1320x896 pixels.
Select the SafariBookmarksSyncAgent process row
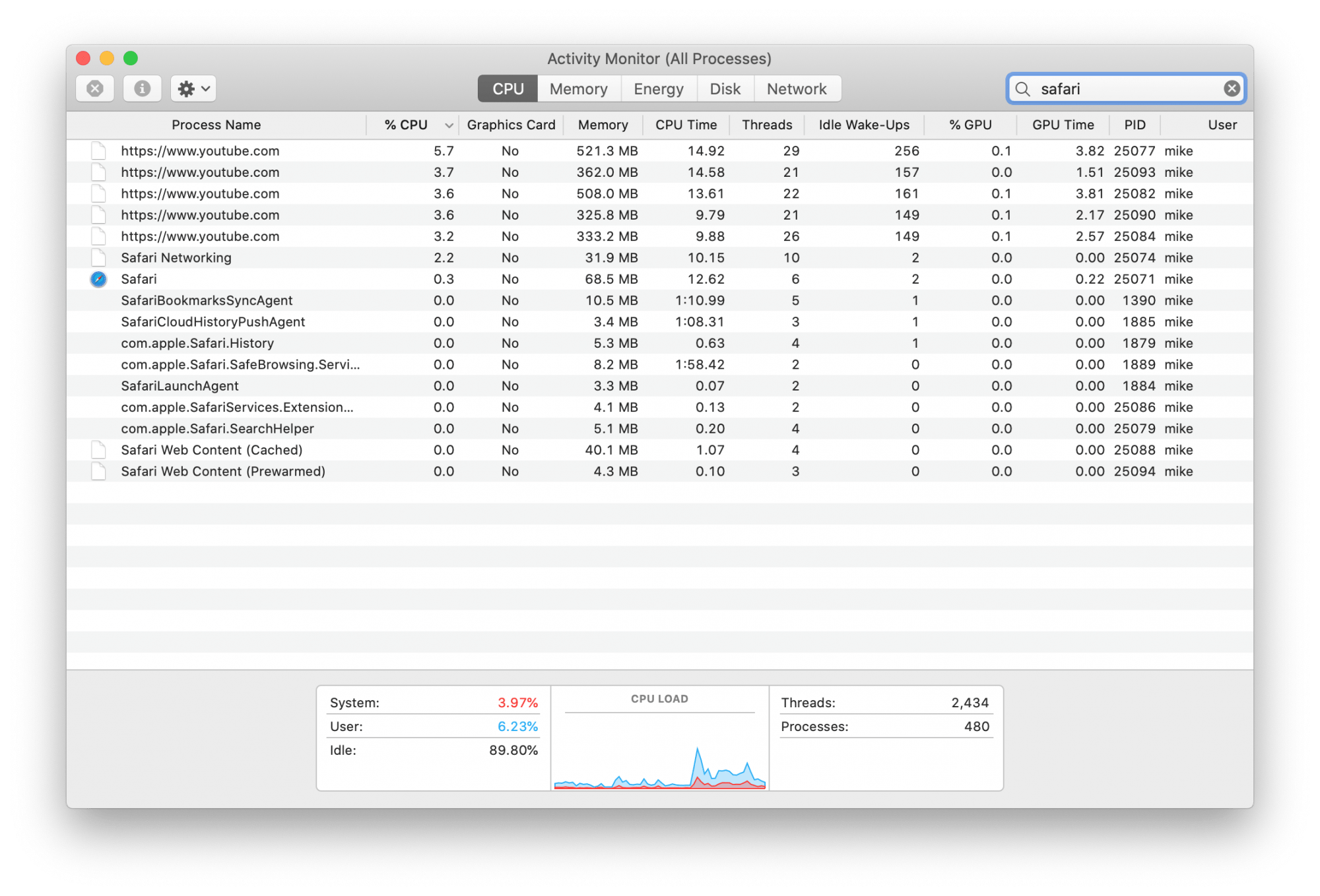[207, 301]
